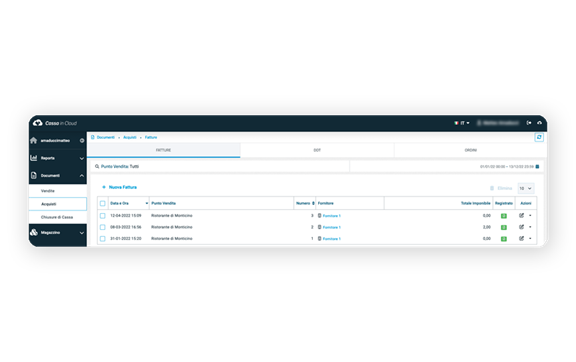Open the rows-per-page dropdown showing 10
The height and width of the screenshot is (362, 576).
coord(525,188)
